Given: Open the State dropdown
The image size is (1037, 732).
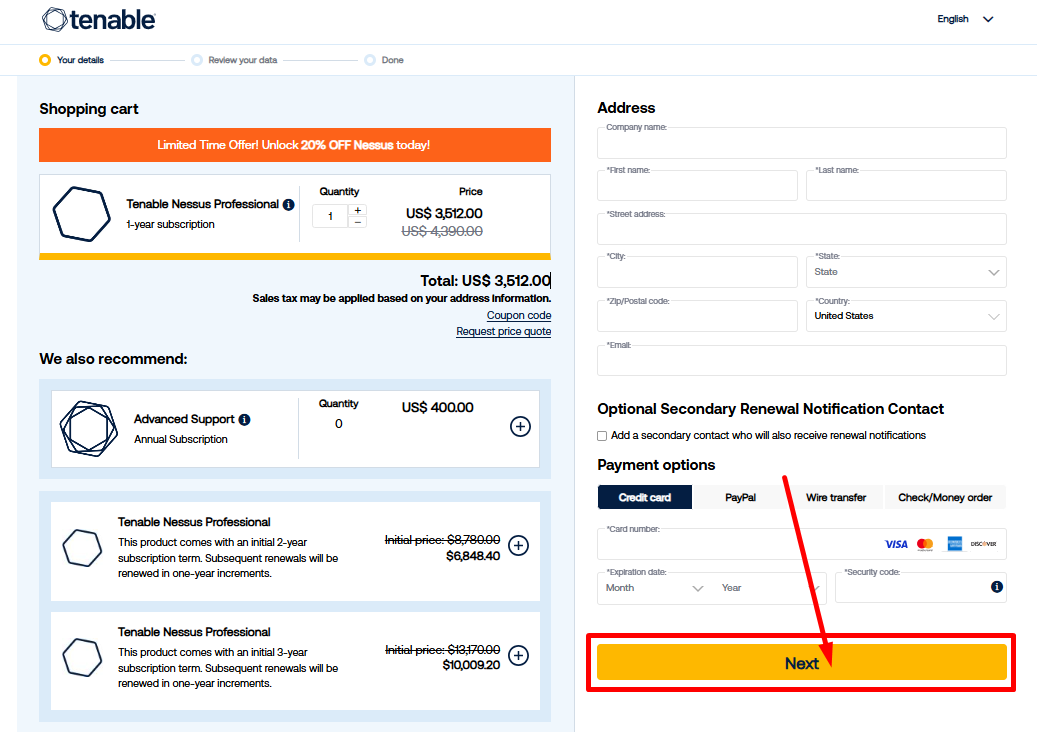Looking at the screenshot, I should tap(905, 272).
